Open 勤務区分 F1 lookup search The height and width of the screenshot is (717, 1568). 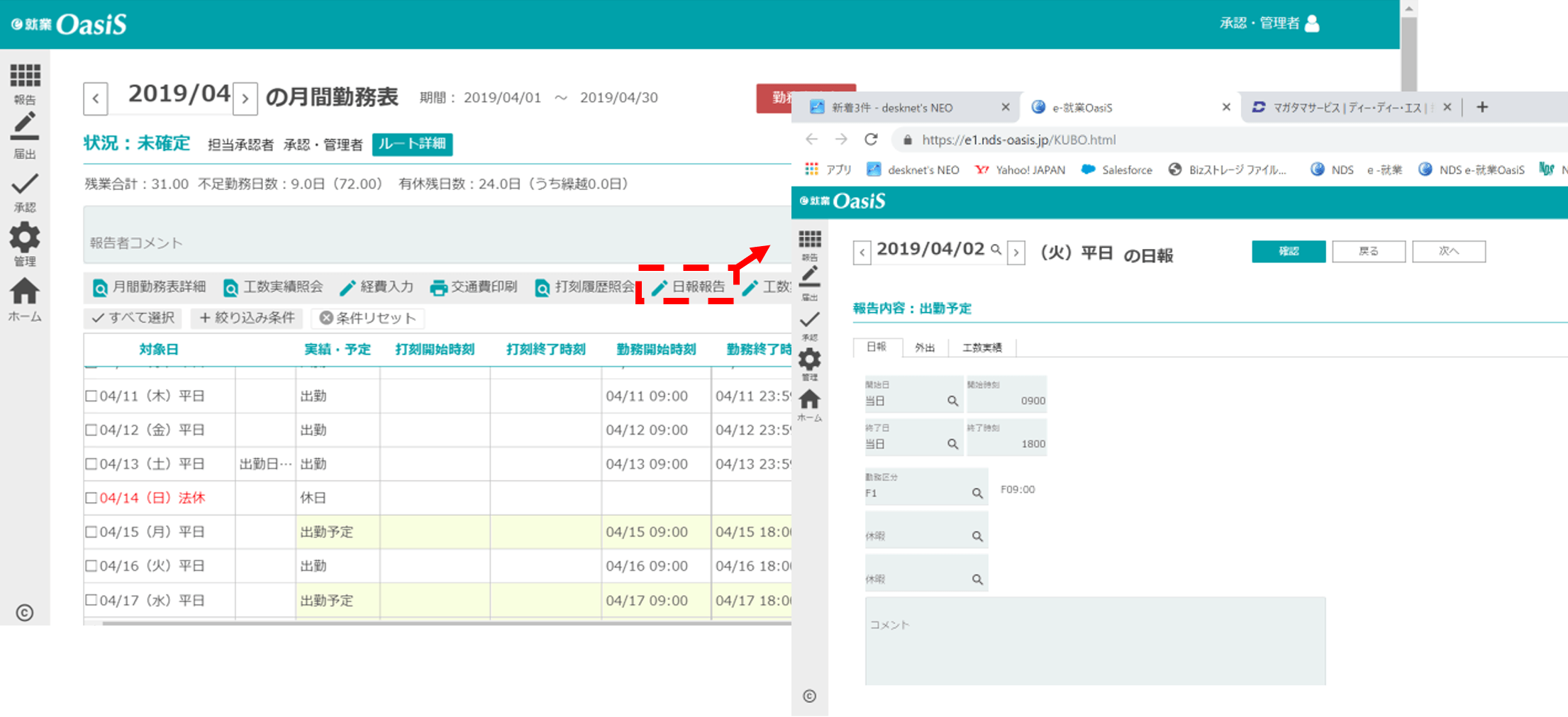click(977, 493)
